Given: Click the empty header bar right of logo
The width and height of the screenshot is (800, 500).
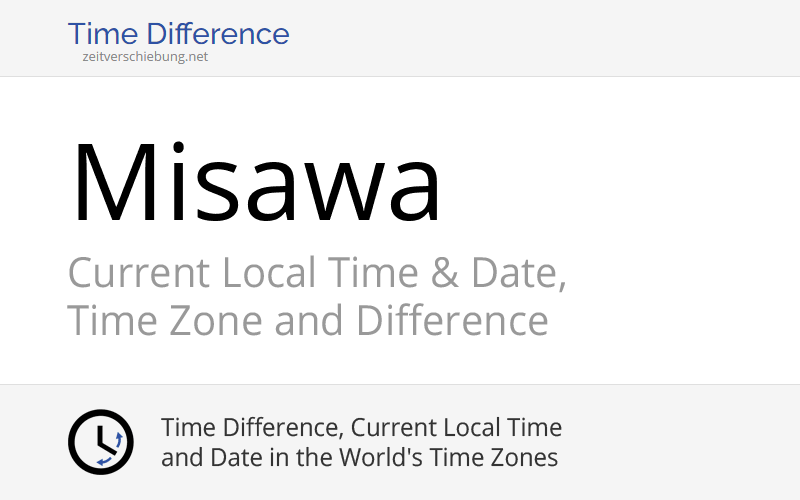Looking at the screenshot, I should pyautogui.click(x=550, y=38).
